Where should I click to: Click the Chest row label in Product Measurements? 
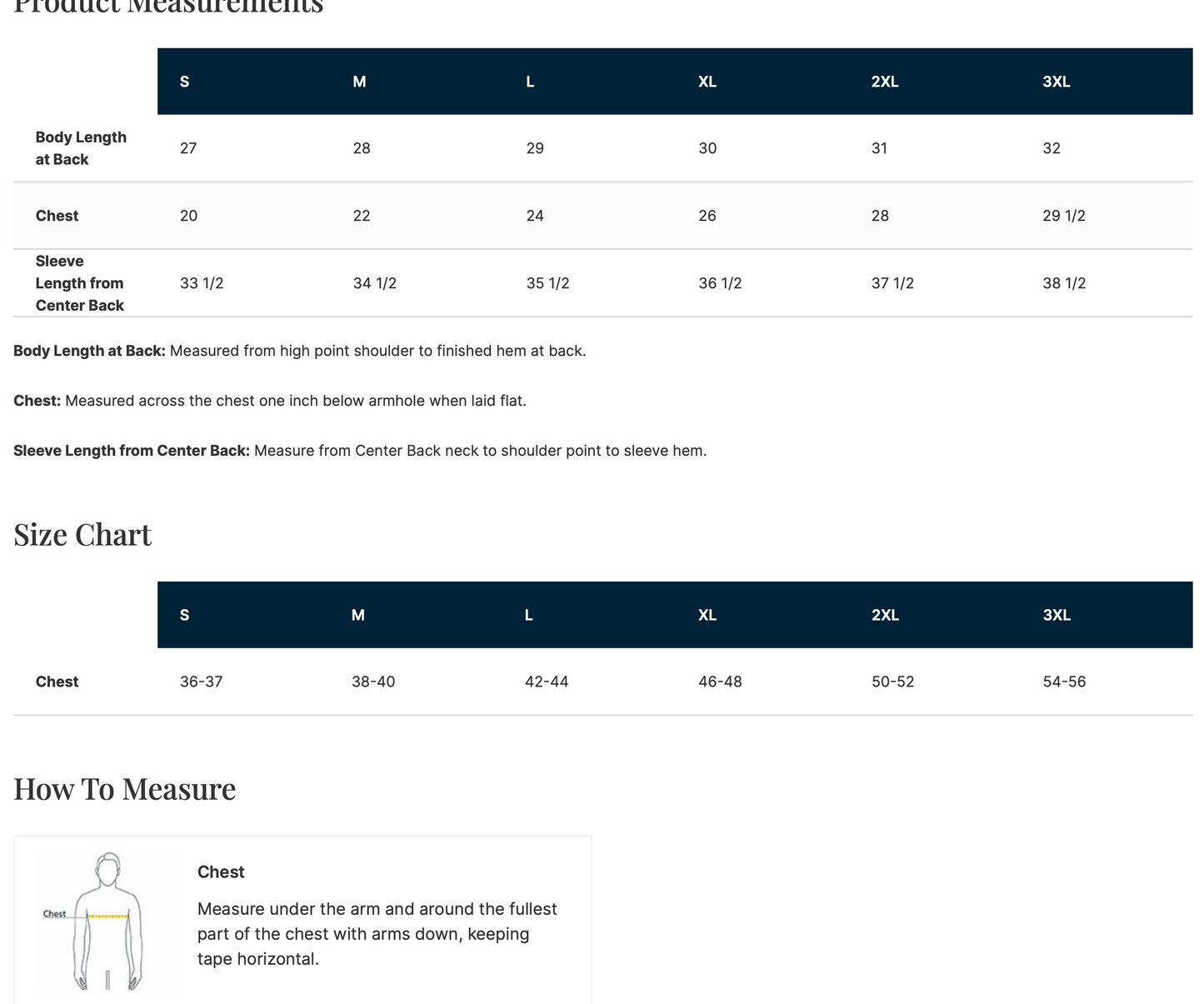57,216
